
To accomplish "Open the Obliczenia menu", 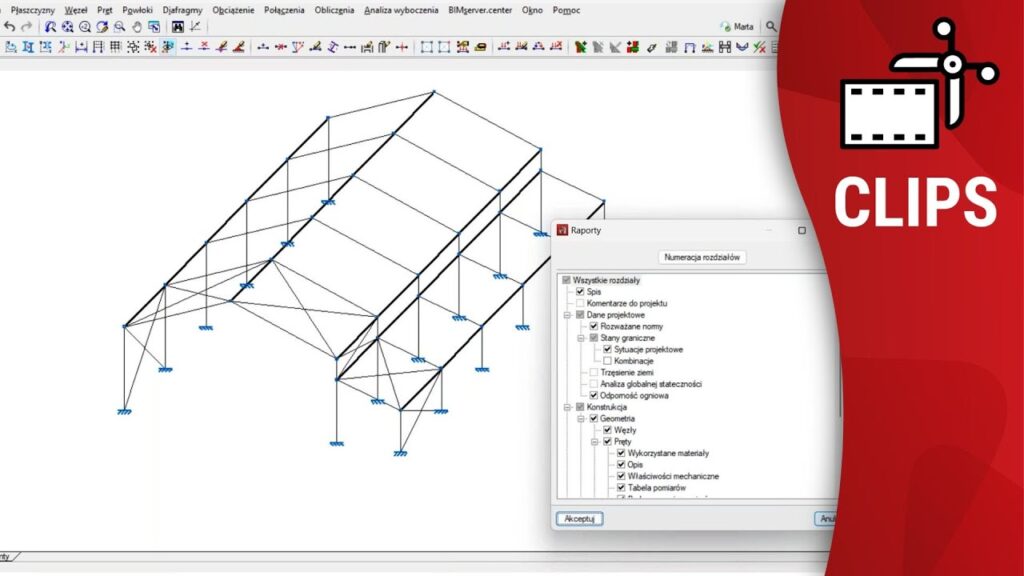I will 332,10.
